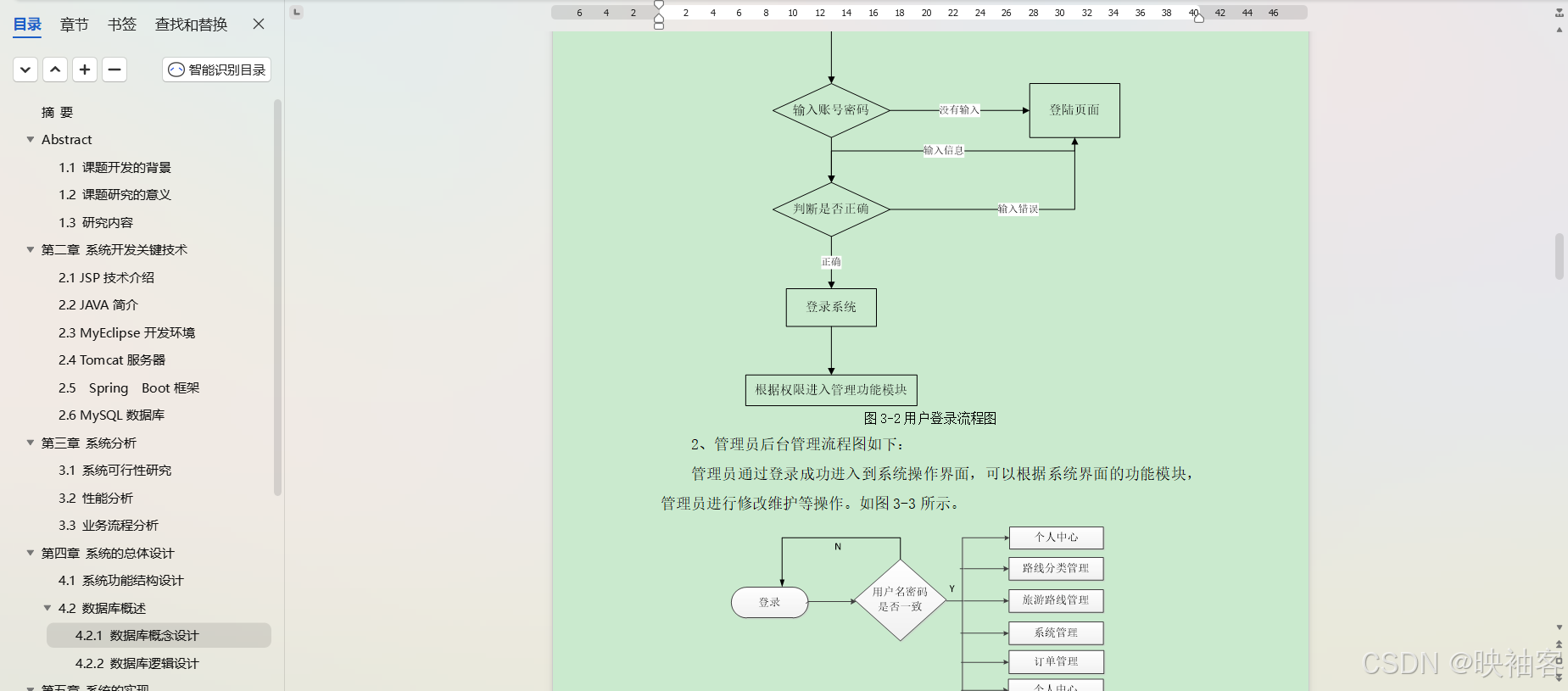Image resolution: width=1568 pixels, height=691 pixels.
Task: Click the right indent marker on ruler
Action: (1199, 18)
